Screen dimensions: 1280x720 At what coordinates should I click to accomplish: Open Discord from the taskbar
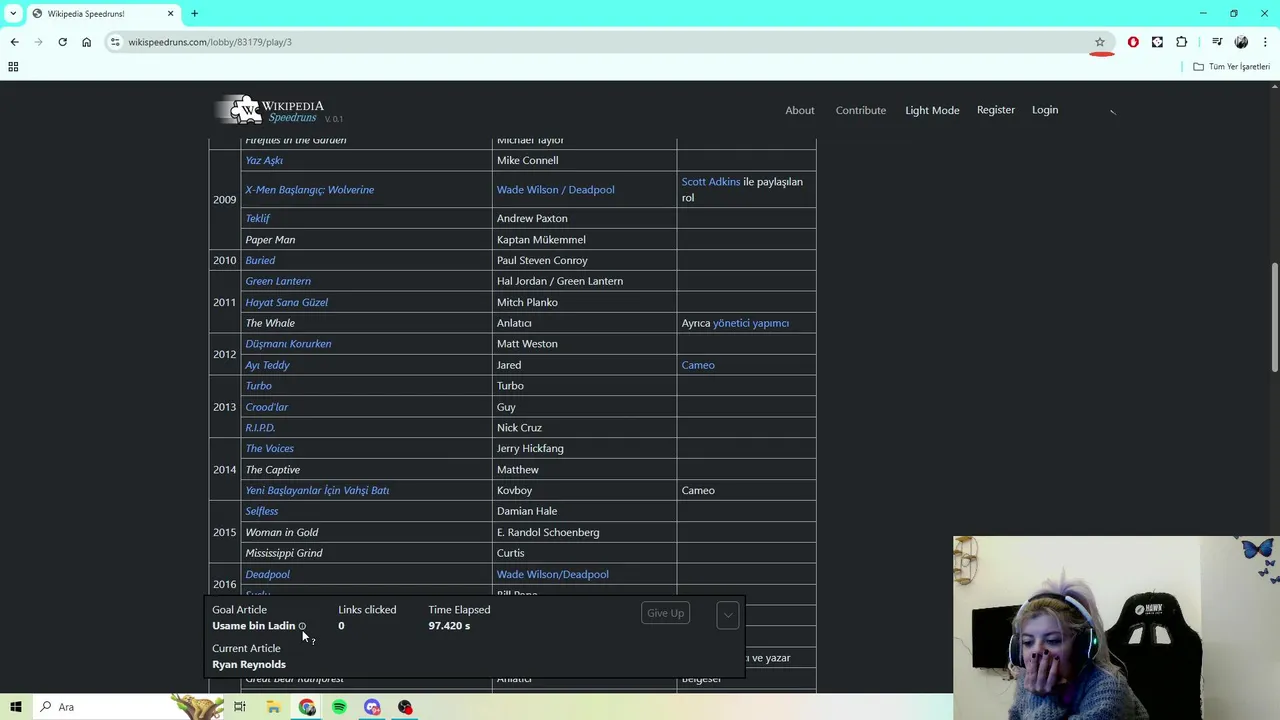tap(372, 707)
